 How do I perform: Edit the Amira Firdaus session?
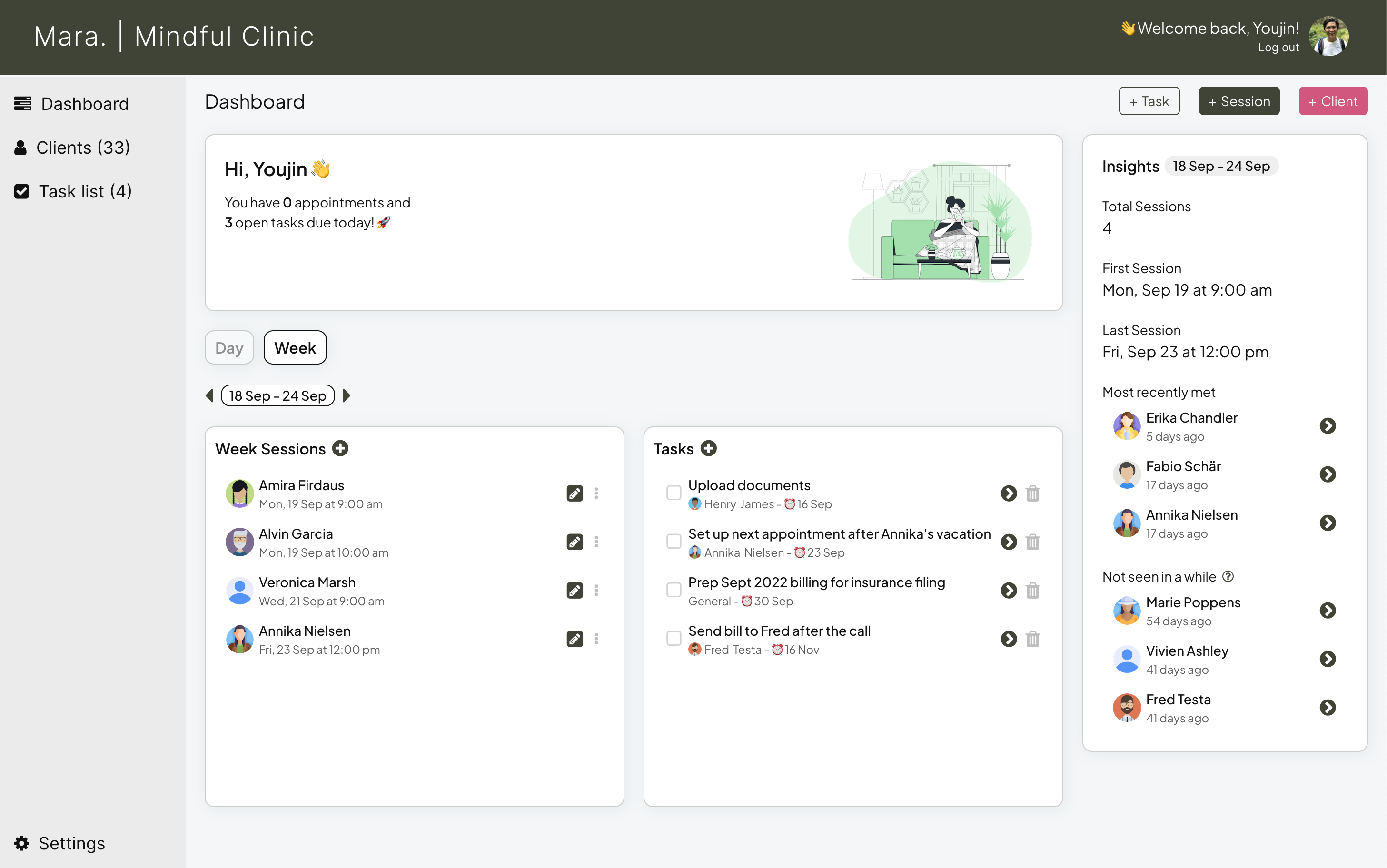[575, 493]
